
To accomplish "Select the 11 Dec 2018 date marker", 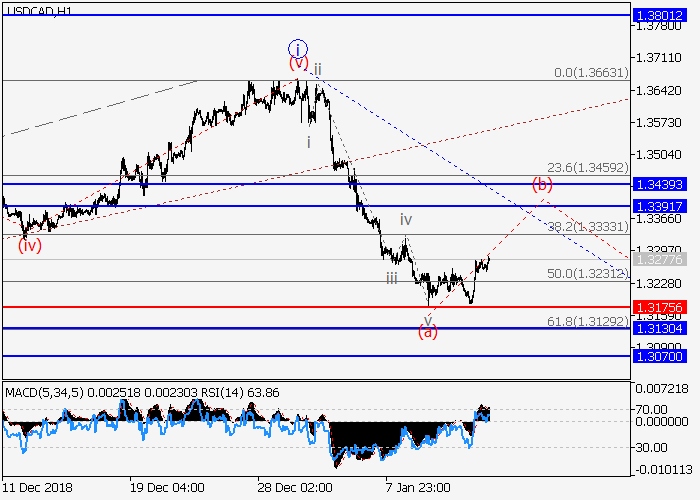I will coord(37,487).
